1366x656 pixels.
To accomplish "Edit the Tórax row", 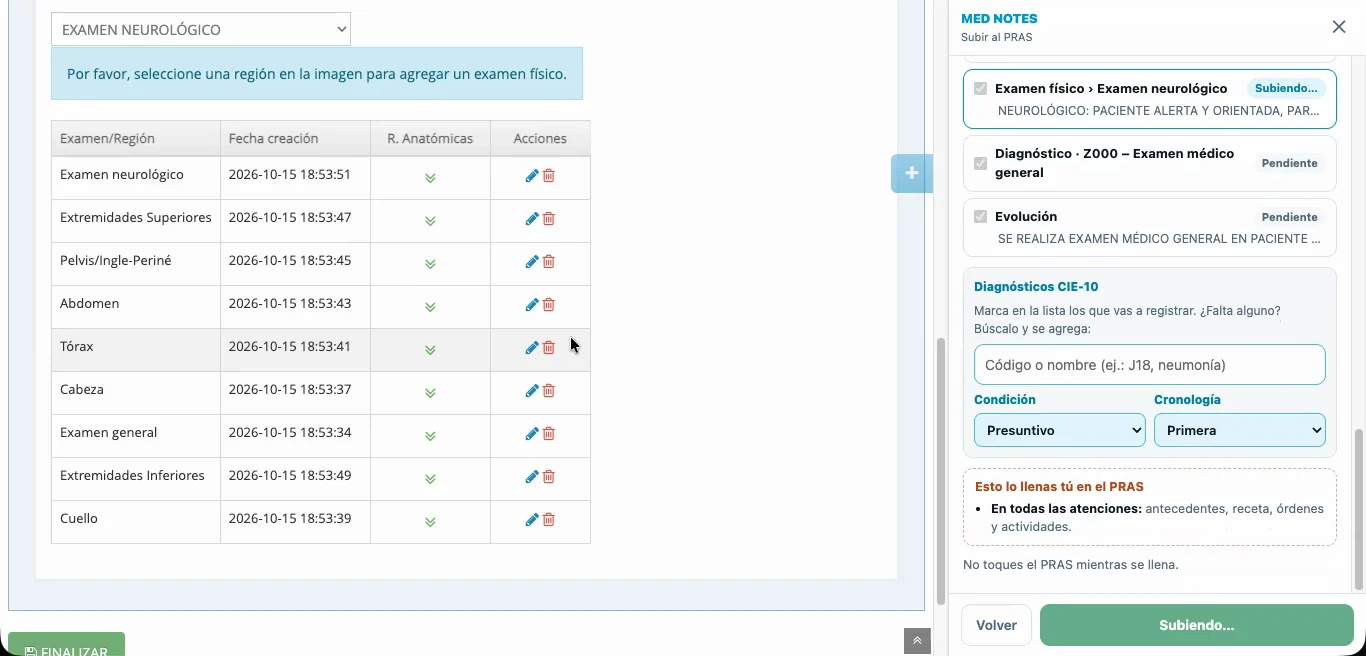I will tap(532, 348).
